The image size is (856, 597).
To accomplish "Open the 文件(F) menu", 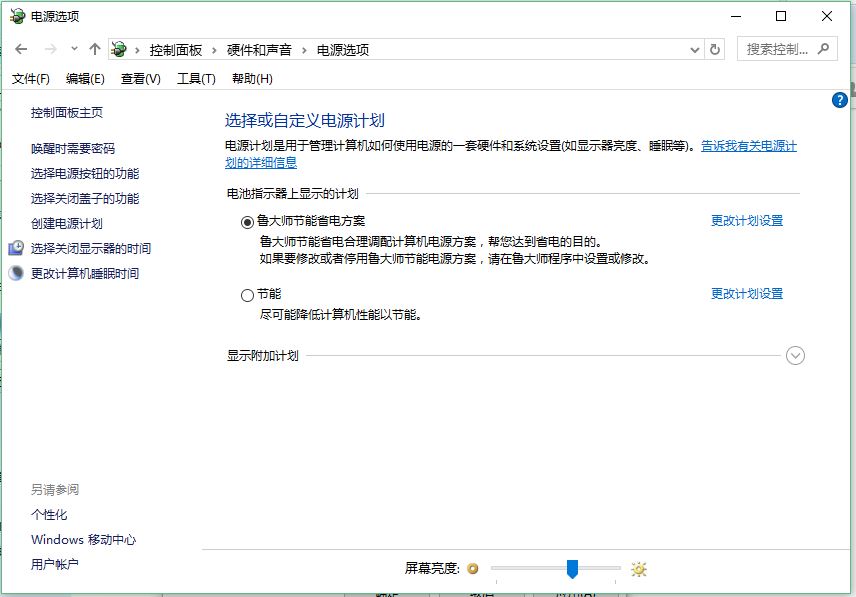I will pyautogui.click(x=31, y=79).
